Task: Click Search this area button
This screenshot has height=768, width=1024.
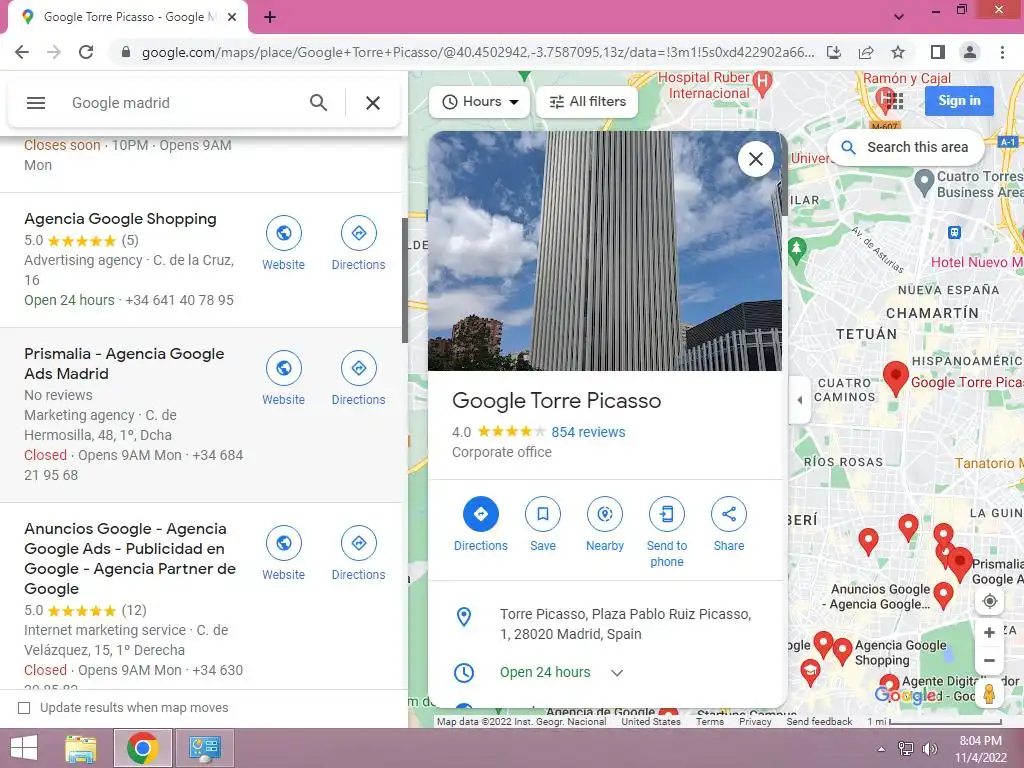Action: tap(906, 148)
